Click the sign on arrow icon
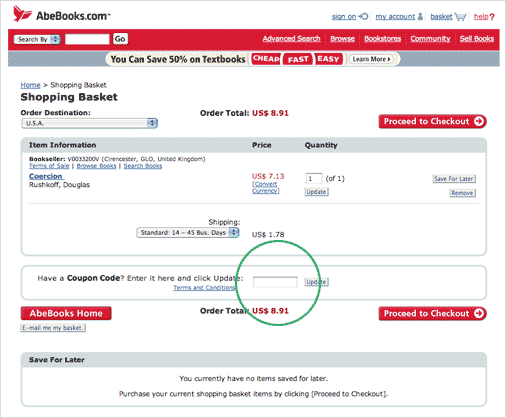This screenshot has width=506, height=418. tap(363, 16)
